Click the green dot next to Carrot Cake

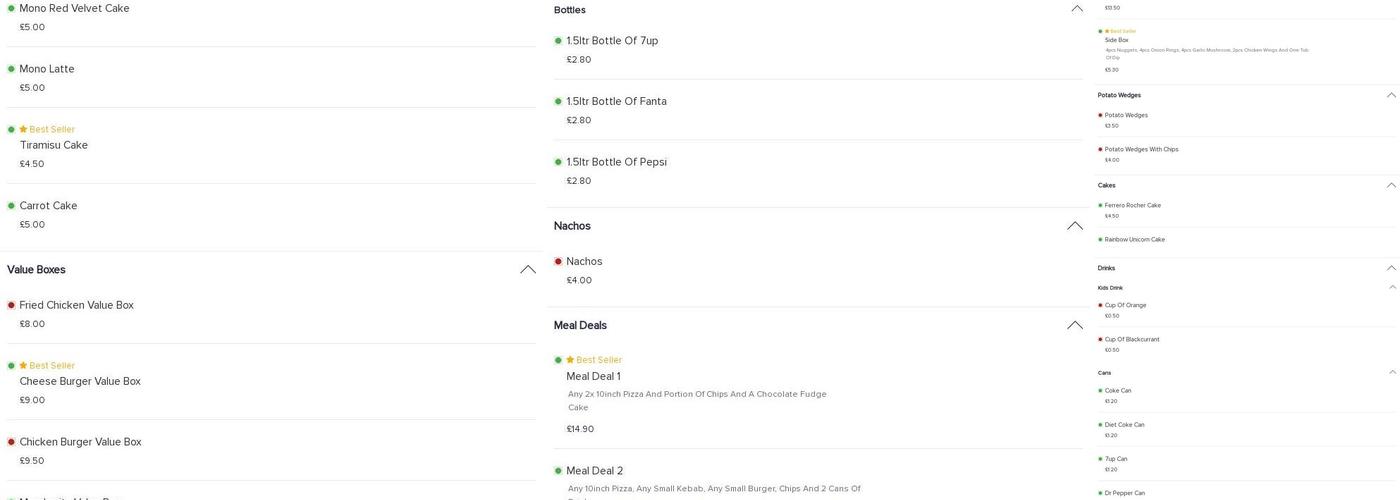tap(11, 206)
